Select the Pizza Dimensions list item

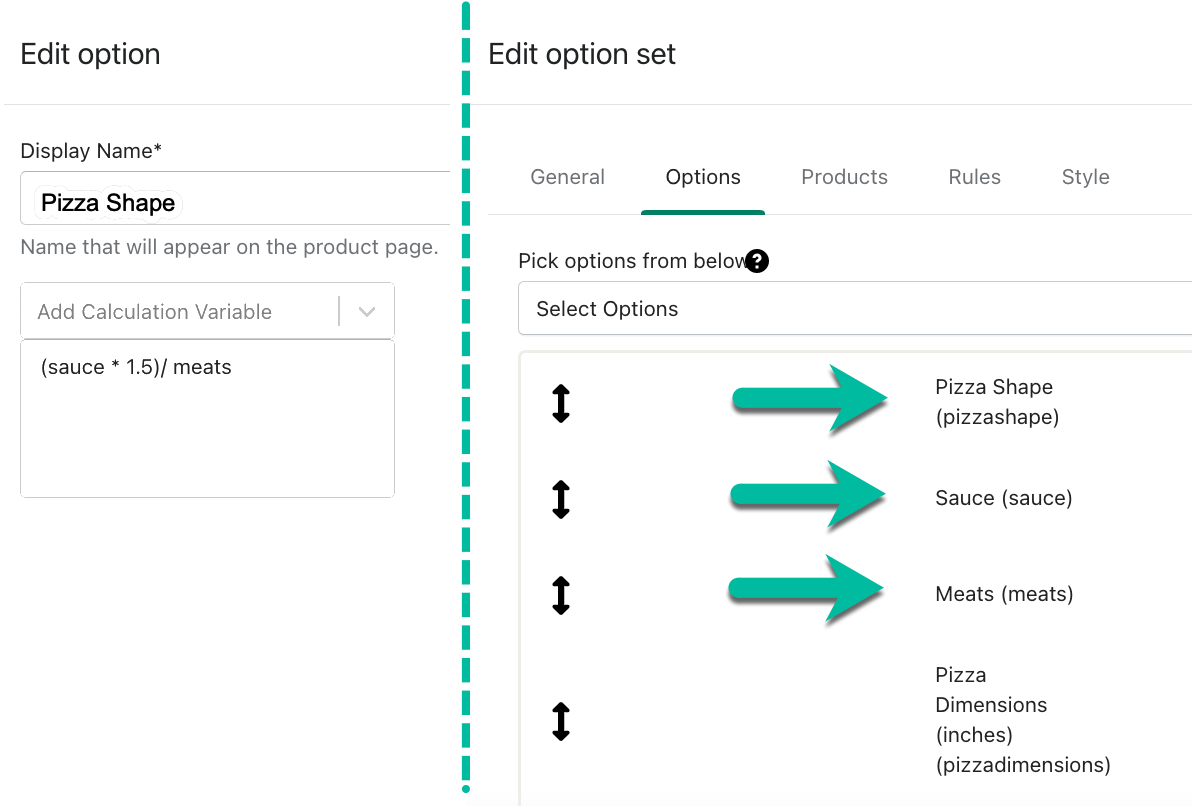(x=1022, y=720)
